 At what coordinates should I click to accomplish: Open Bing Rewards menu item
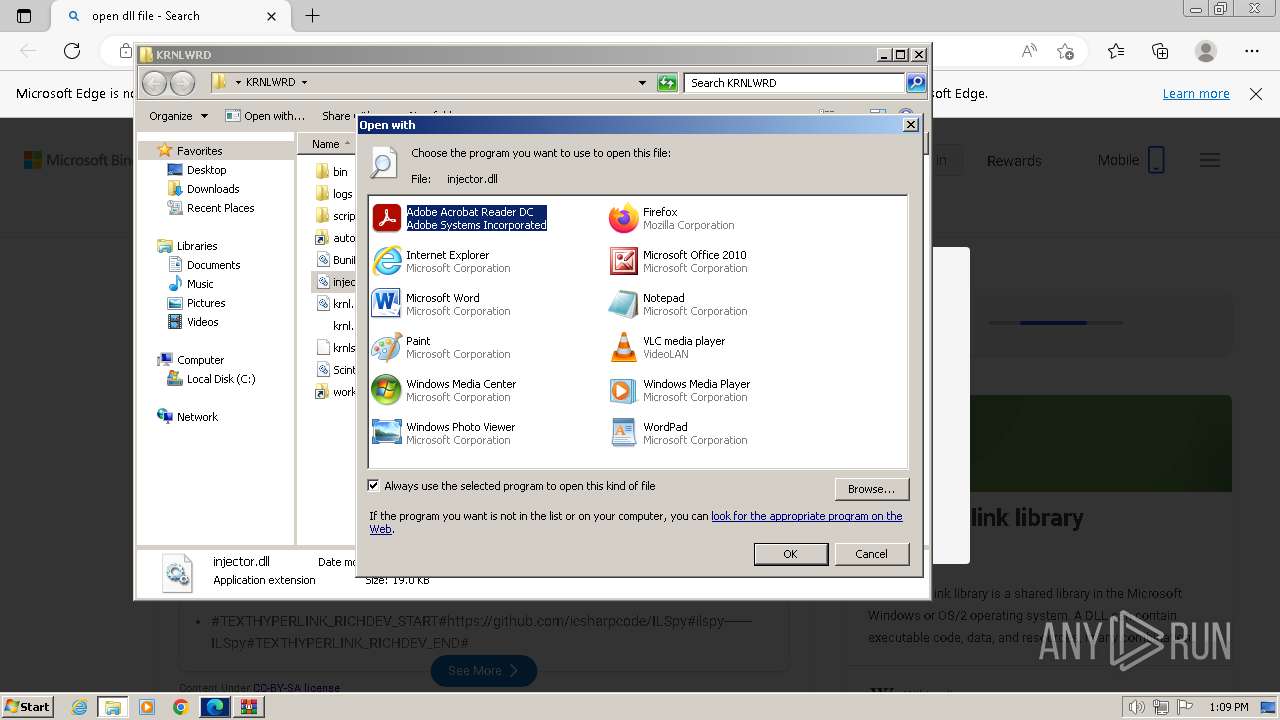[x=1014, y=161]
